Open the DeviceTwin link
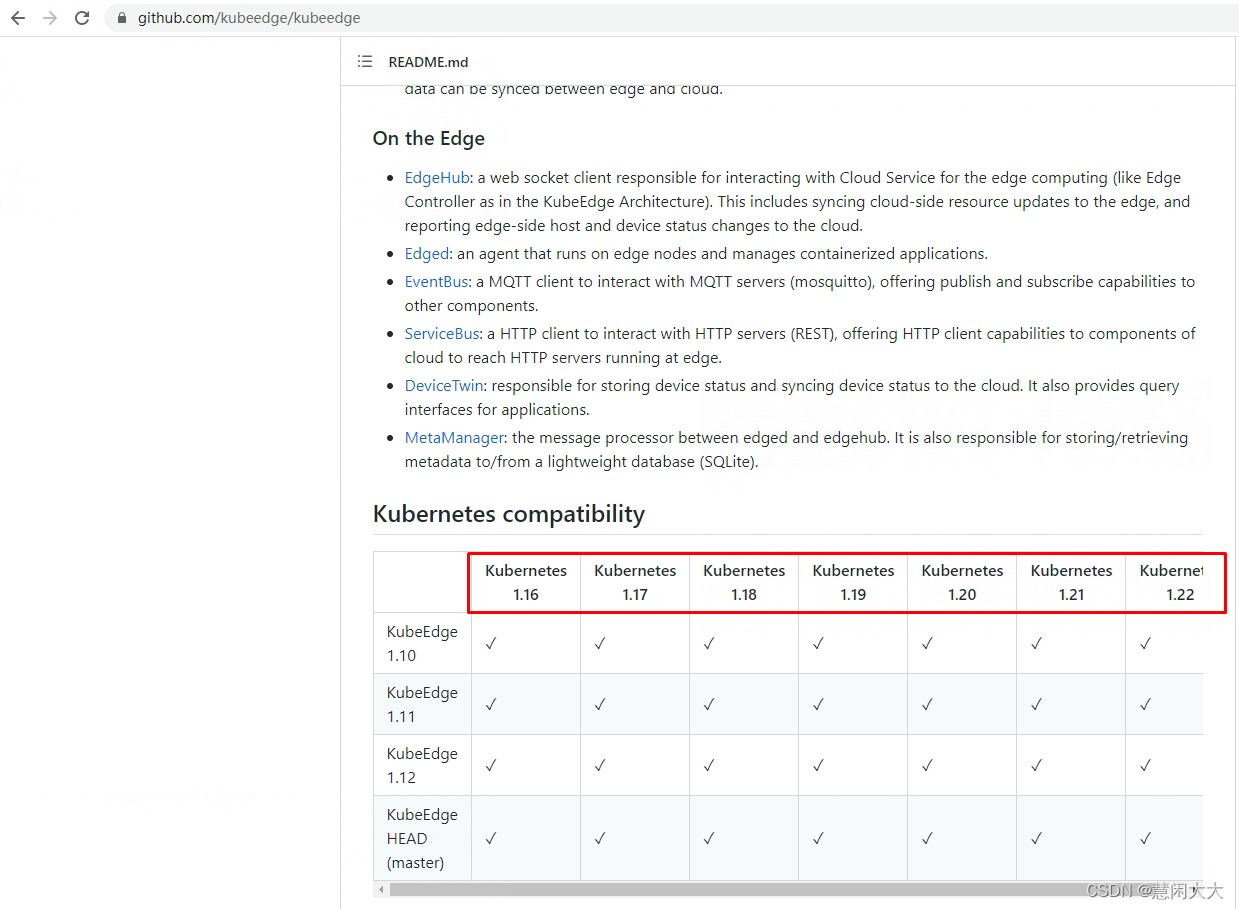The height and width of the screenshot is (909, 1239). [444, 386]
